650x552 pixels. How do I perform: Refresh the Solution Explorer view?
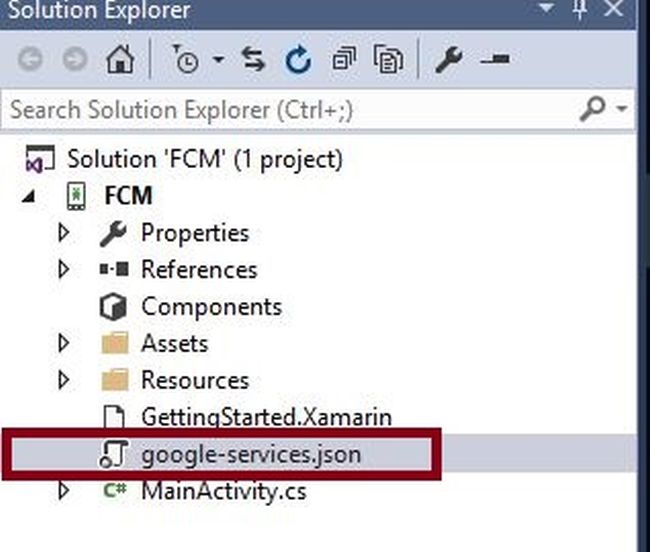(298, 60)
